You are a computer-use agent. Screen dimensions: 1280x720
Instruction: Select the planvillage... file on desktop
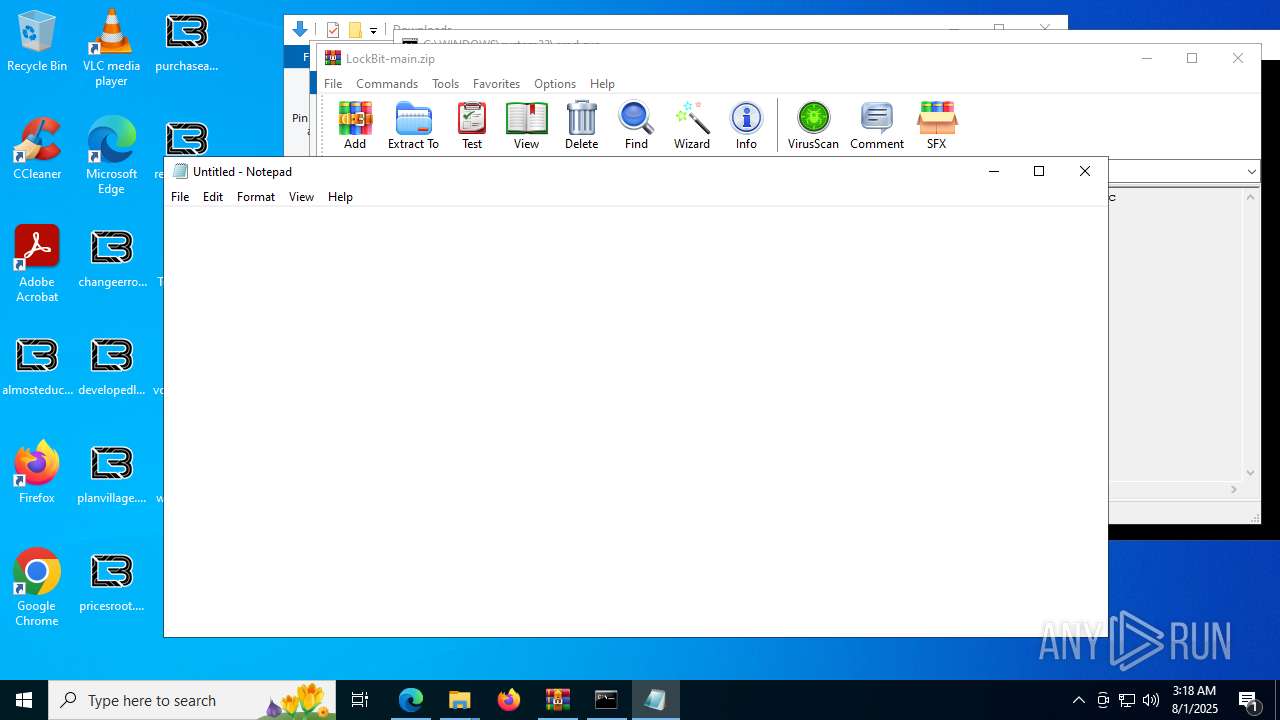click(x=112, y=474)
